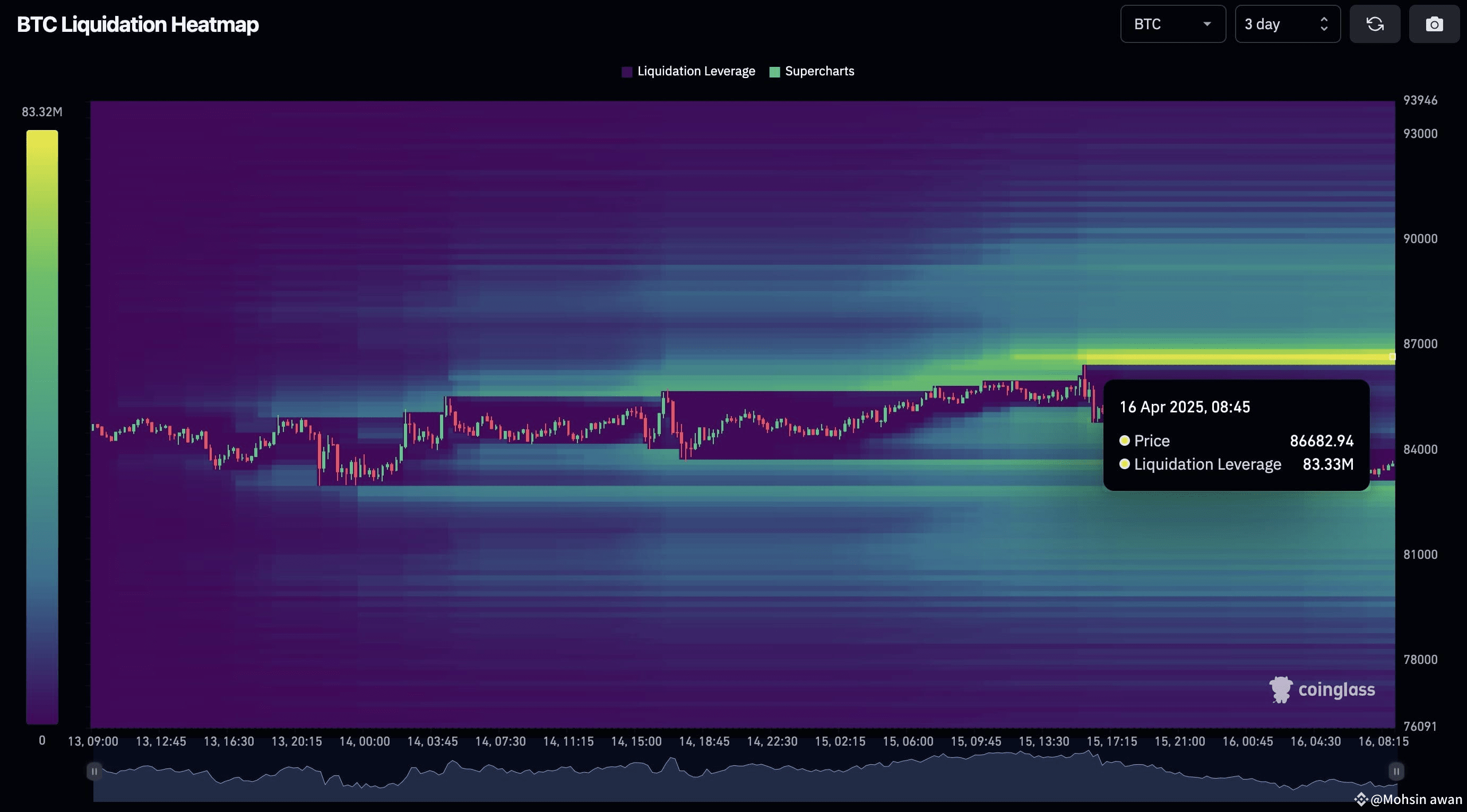
Task: Click the BTC Liquidation Heatmap title
Action: pos(138,24)
